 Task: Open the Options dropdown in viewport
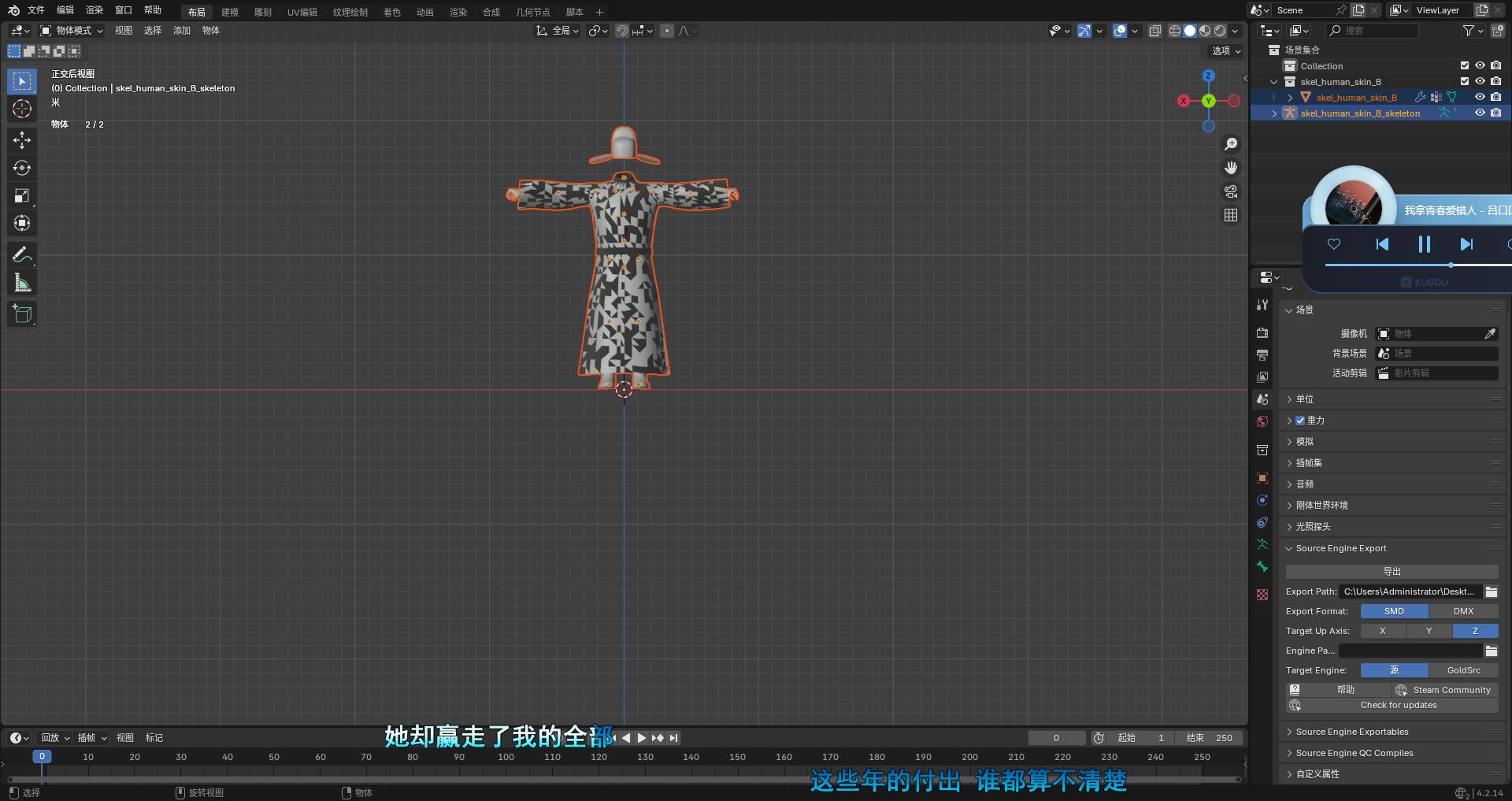(x=1225, y=51)
